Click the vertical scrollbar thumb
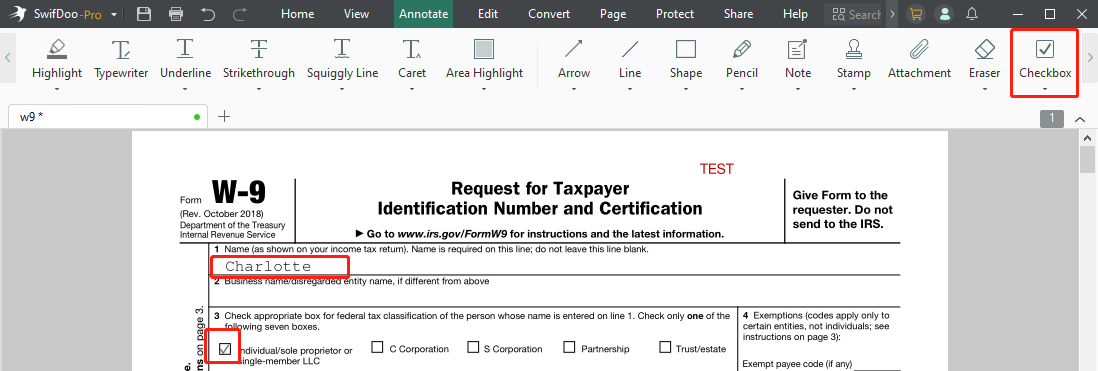 [1087, 159]
